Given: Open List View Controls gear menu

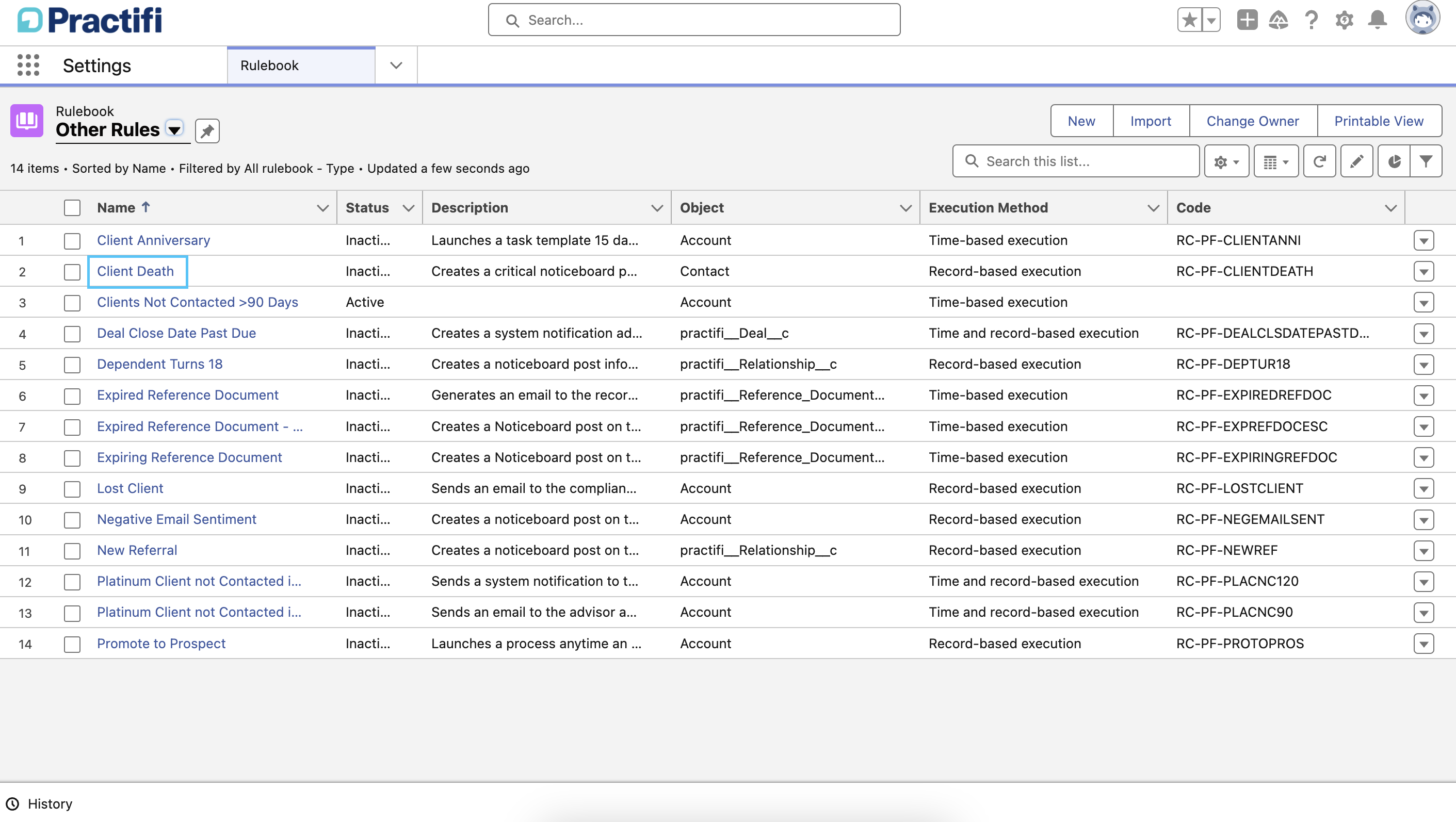Looking at the screenshot, I should coord(1226,161).
